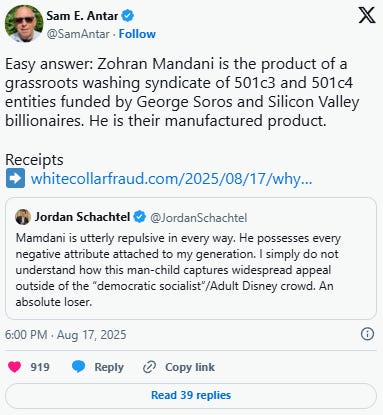Like the tweet with the heart icon
383x415 pixels.
(x=14, y=367)
